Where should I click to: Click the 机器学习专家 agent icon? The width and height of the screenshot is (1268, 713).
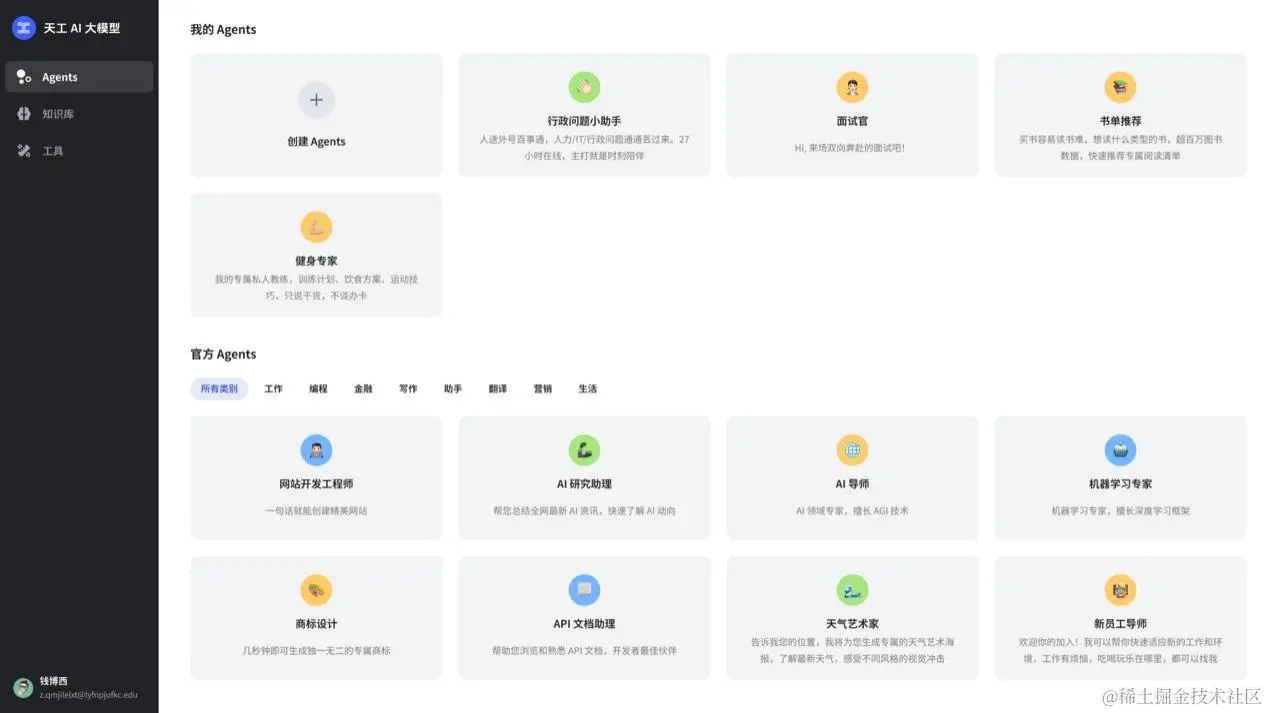pos(1120,450)
